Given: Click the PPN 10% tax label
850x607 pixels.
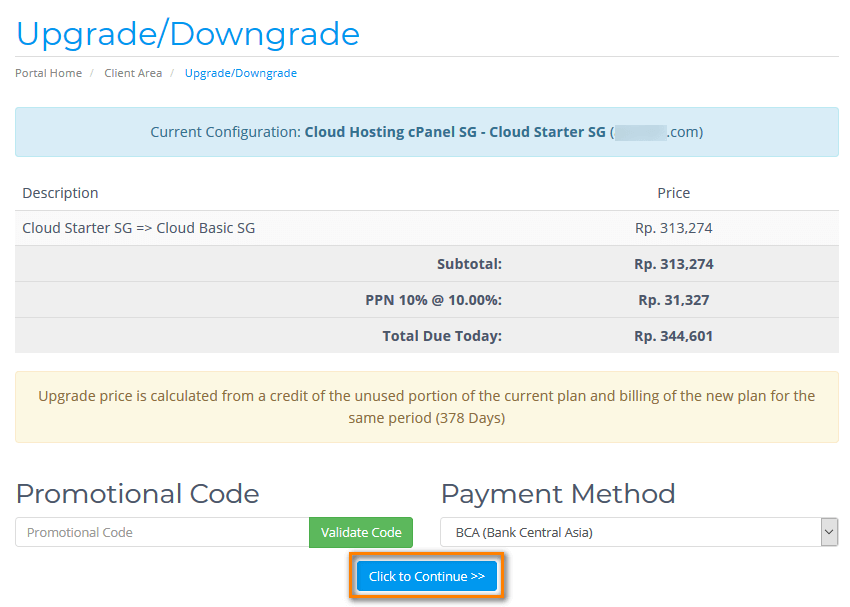Looking at the screenshot, I should click(x=433, y=300).
